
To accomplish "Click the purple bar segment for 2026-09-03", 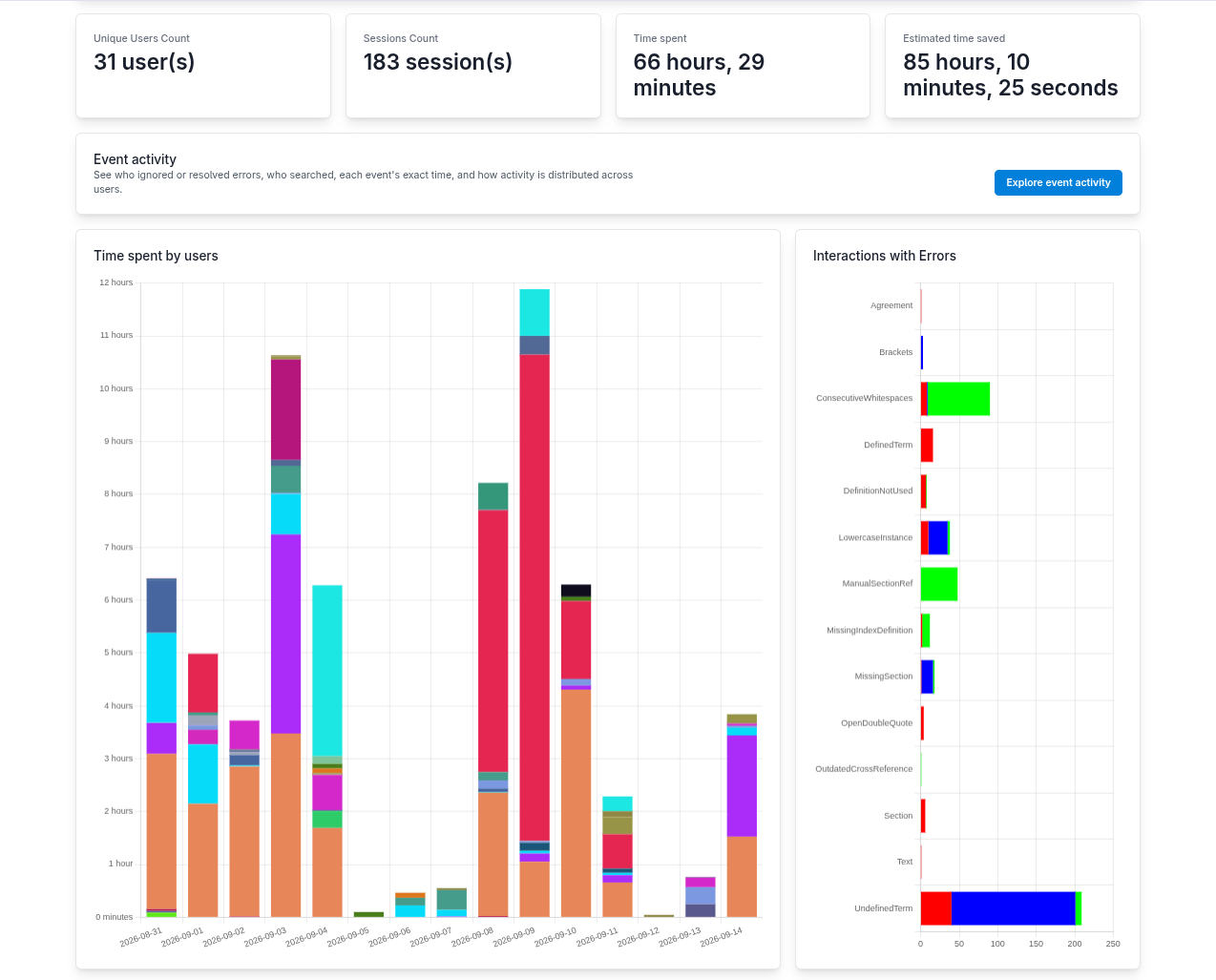I will (285, 634).
